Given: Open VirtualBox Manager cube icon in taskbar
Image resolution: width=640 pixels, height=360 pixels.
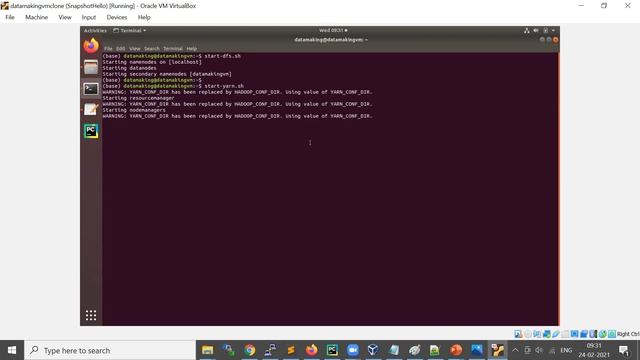Looking at the screenshot, I should pos(373,350).
